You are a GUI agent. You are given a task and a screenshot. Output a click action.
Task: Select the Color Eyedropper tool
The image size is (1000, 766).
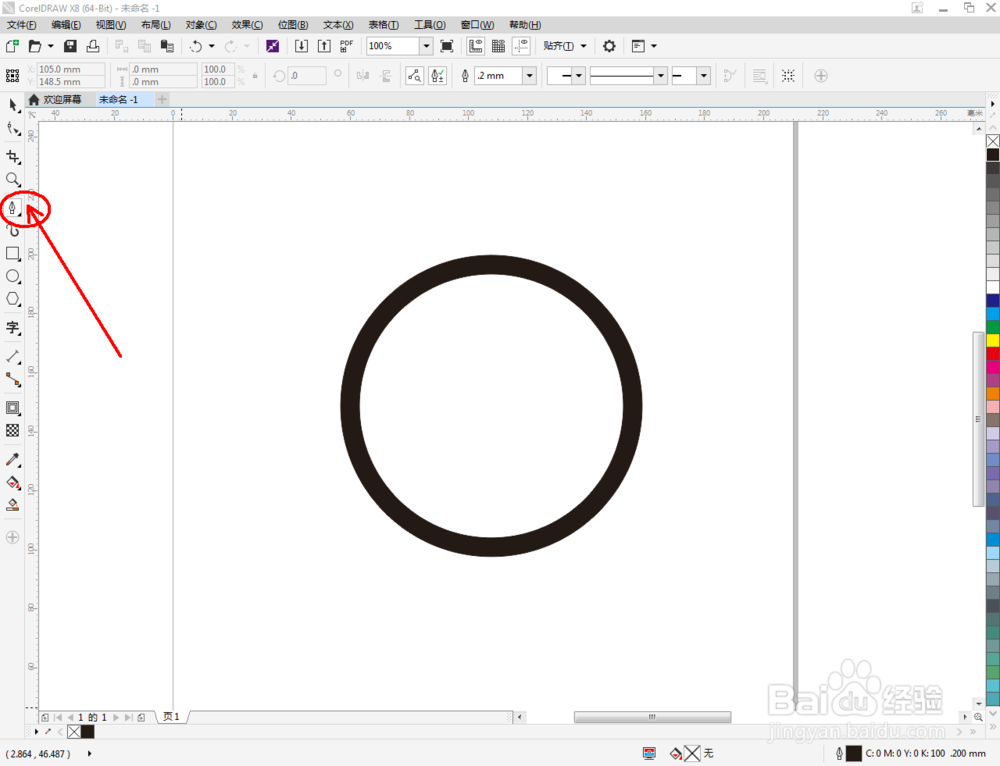coord(13,459)
